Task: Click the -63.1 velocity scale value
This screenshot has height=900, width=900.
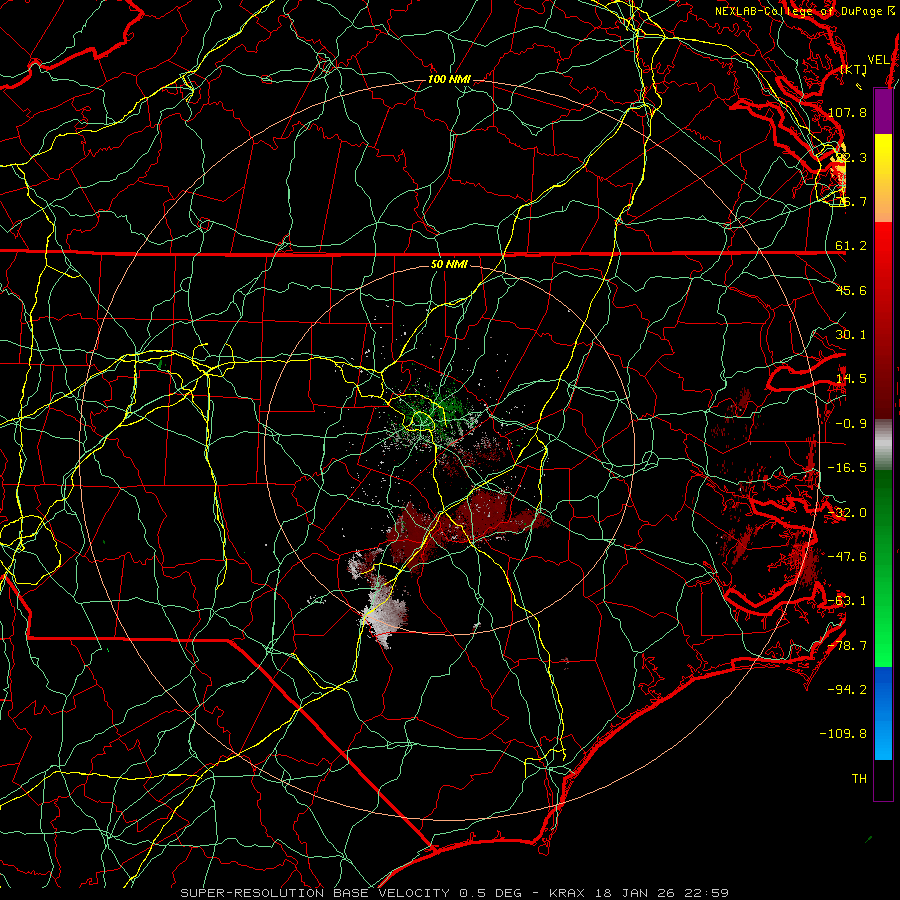Action: pyautogui.click(x=847, y=601)
